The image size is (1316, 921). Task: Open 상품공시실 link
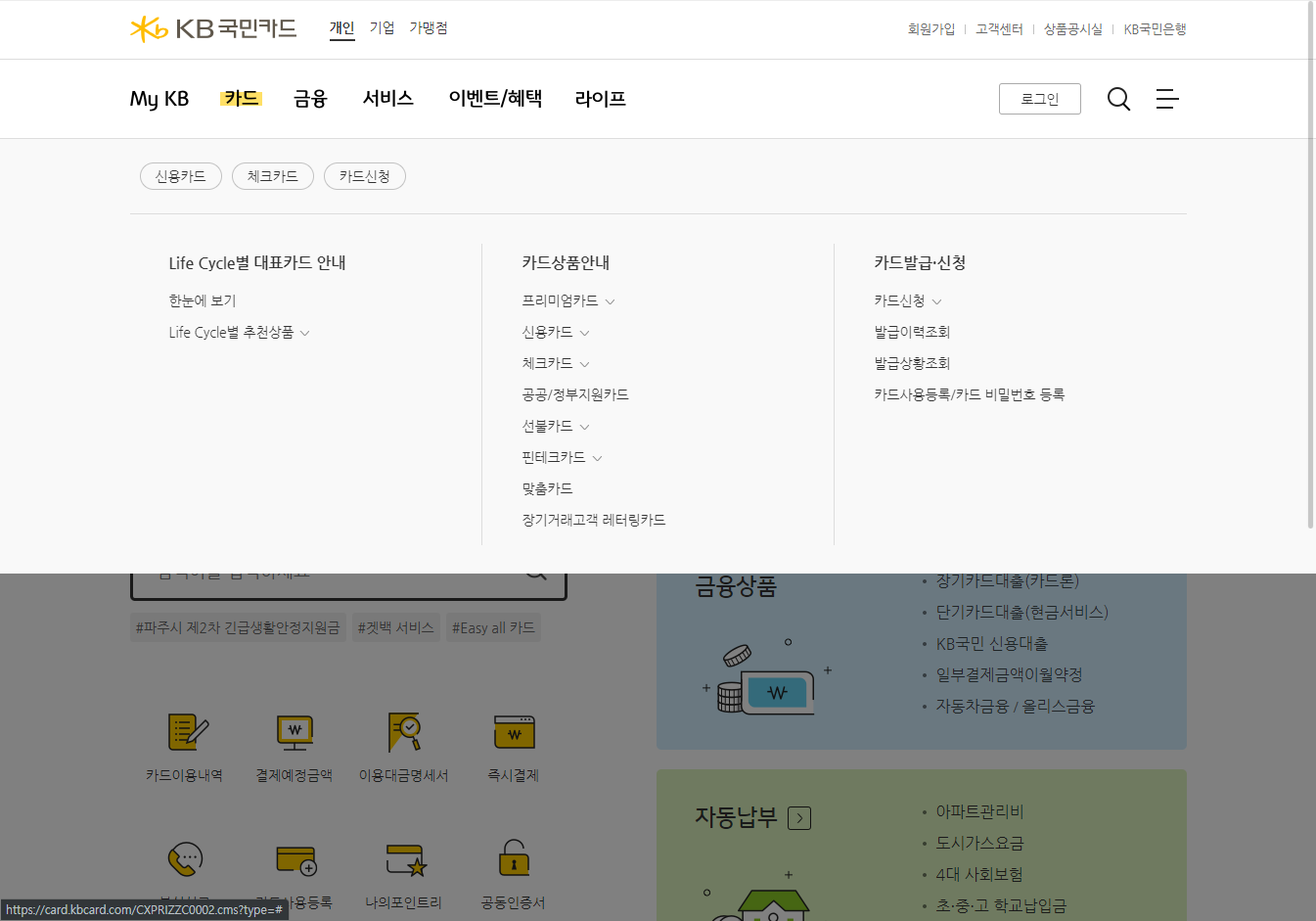1073,29
